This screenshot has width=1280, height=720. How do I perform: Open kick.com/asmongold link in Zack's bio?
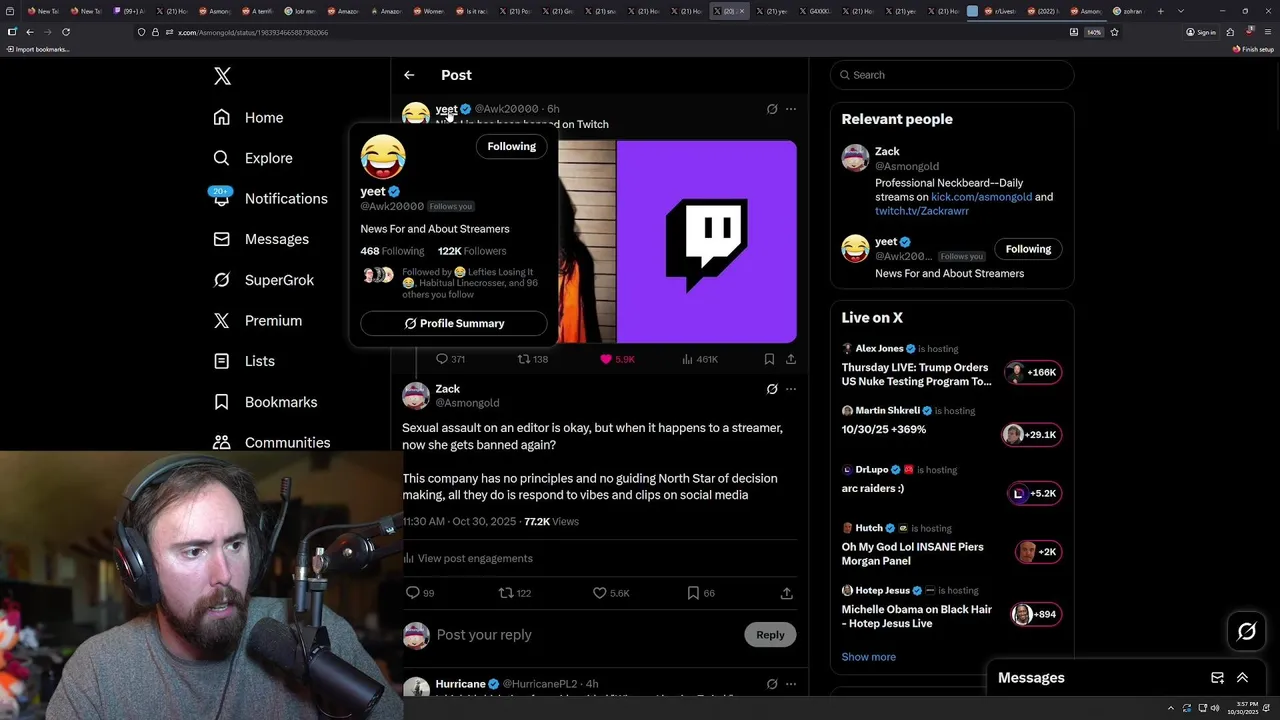click(981, 197)
